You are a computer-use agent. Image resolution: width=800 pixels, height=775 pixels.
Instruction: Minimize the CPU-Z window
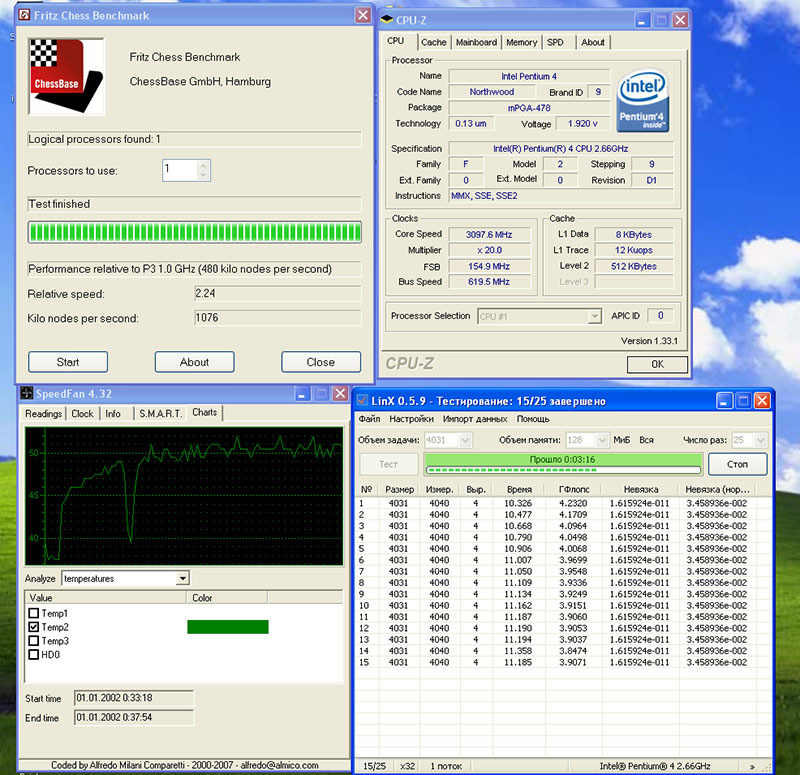pos(642,20)
